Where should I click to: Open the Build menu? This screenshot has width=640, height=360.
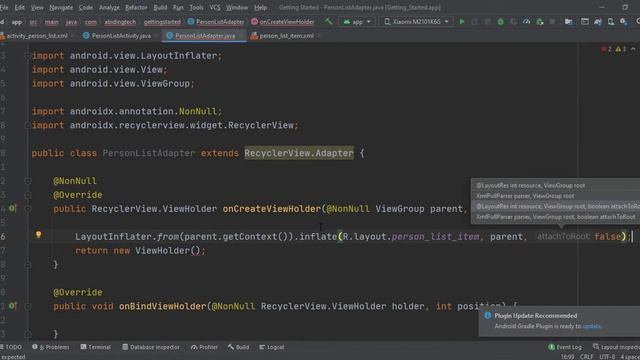click(160, 7)
